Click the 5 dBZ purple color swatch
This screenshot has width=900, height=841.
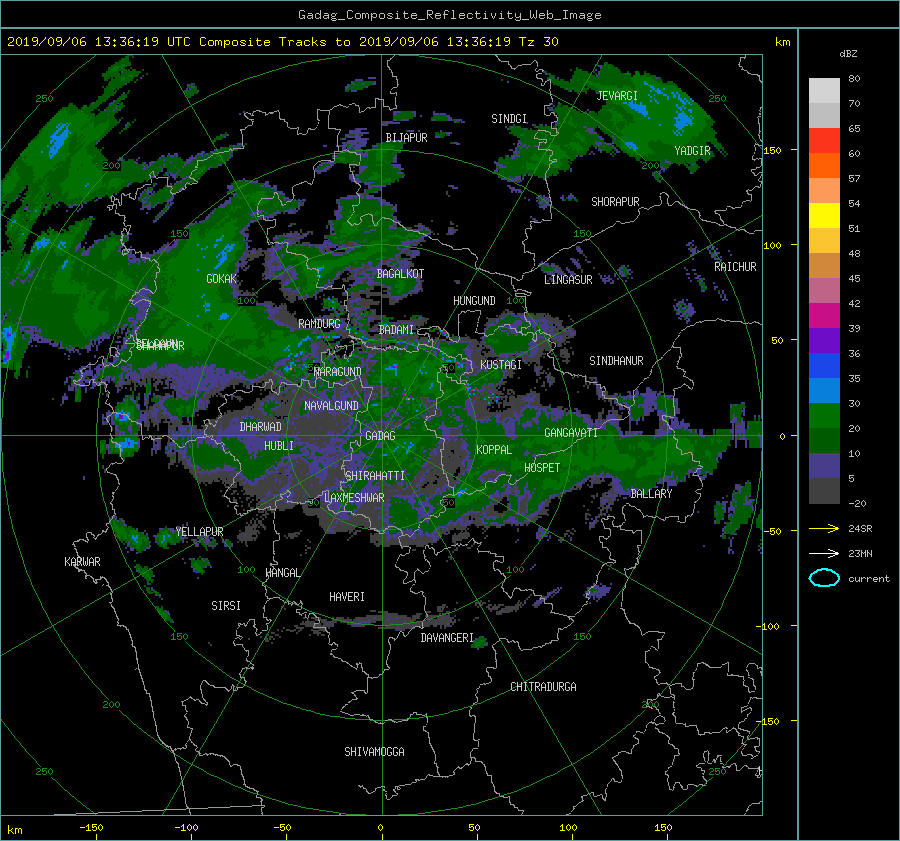(x=824, y=465)
